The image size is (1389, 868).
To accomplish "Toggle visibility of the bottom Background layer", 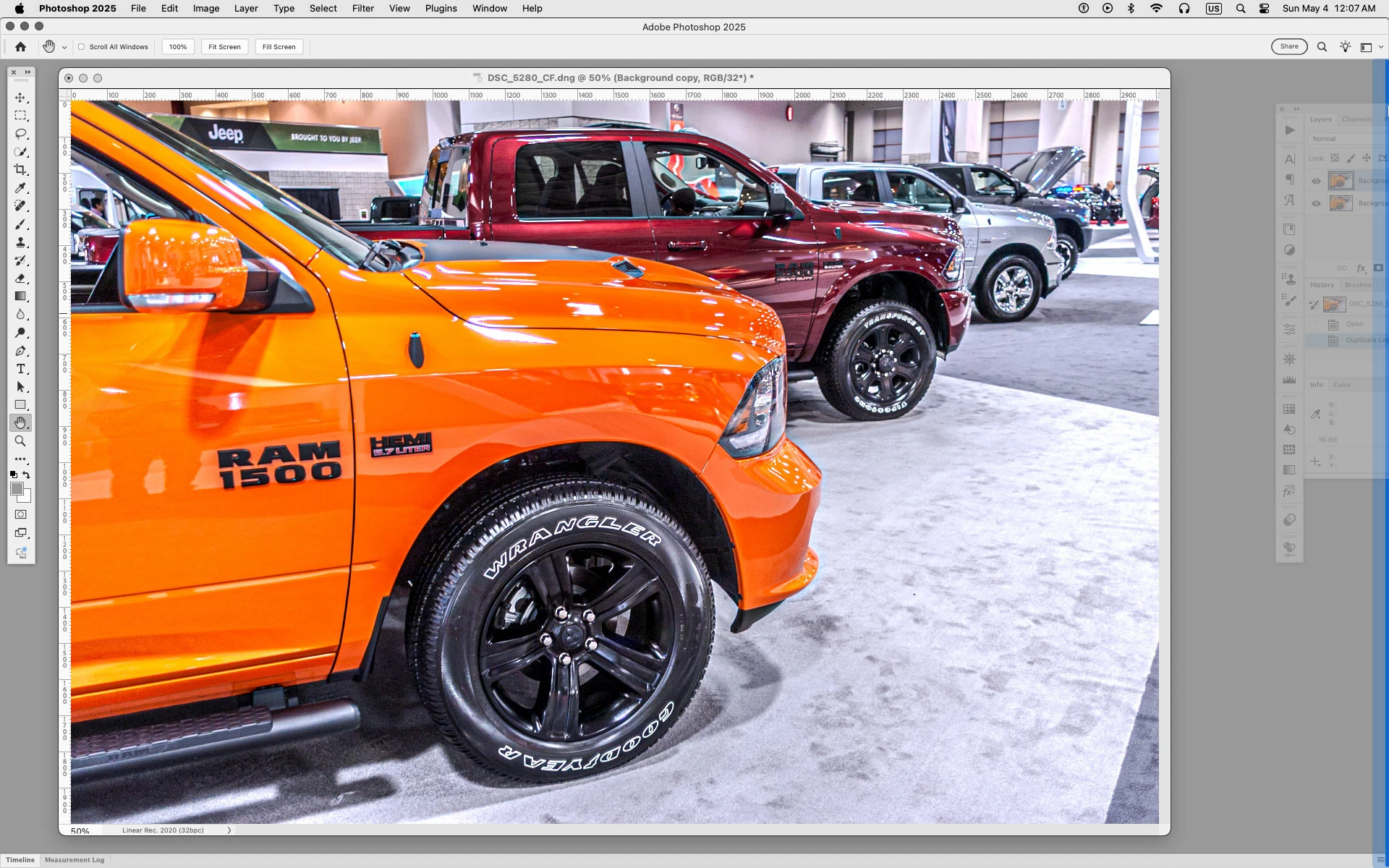I will 1316,203.
